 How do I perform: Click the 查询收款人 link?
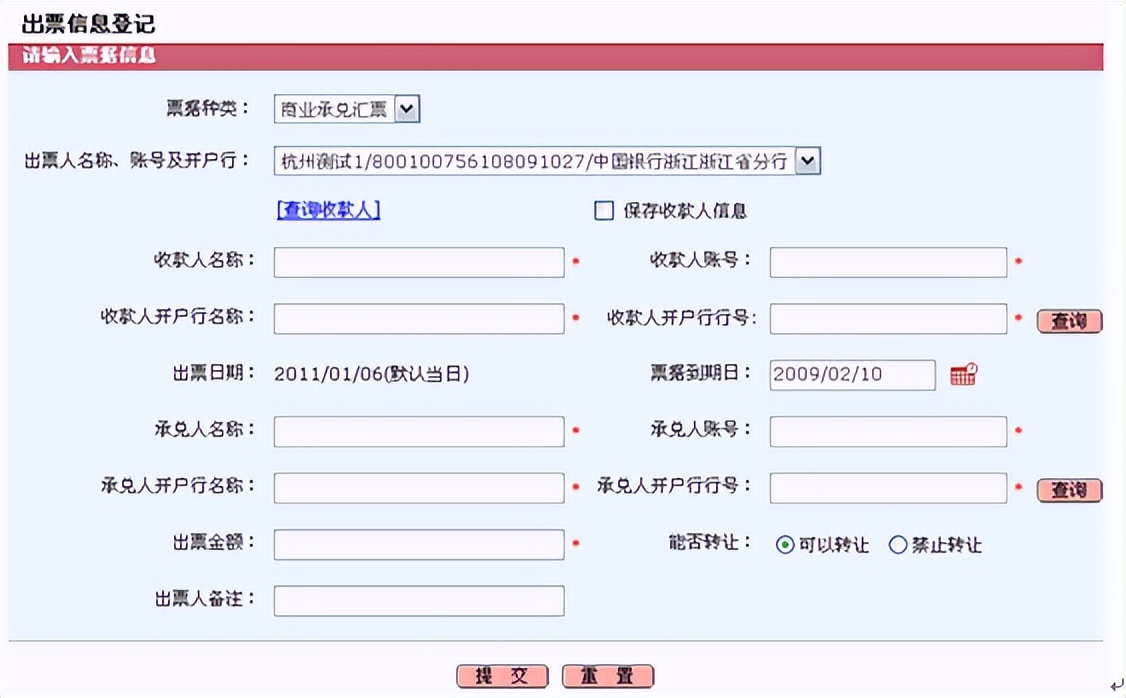pos(327,210)
